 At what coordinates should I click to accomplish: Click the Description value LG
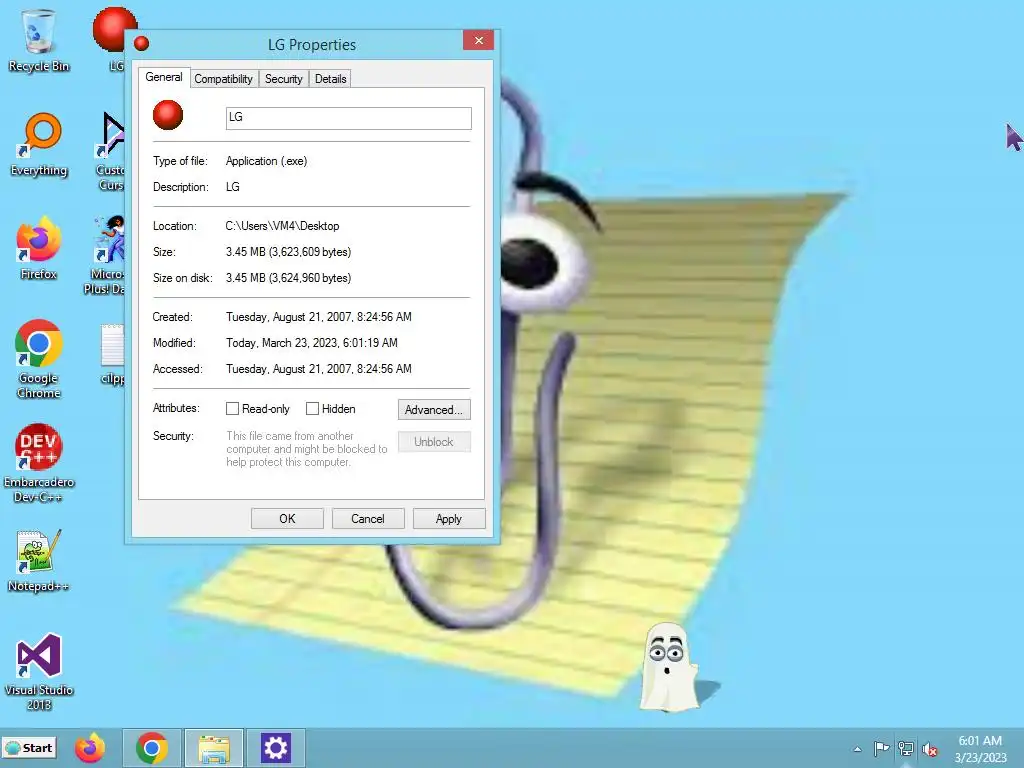(x=232, y=187)
